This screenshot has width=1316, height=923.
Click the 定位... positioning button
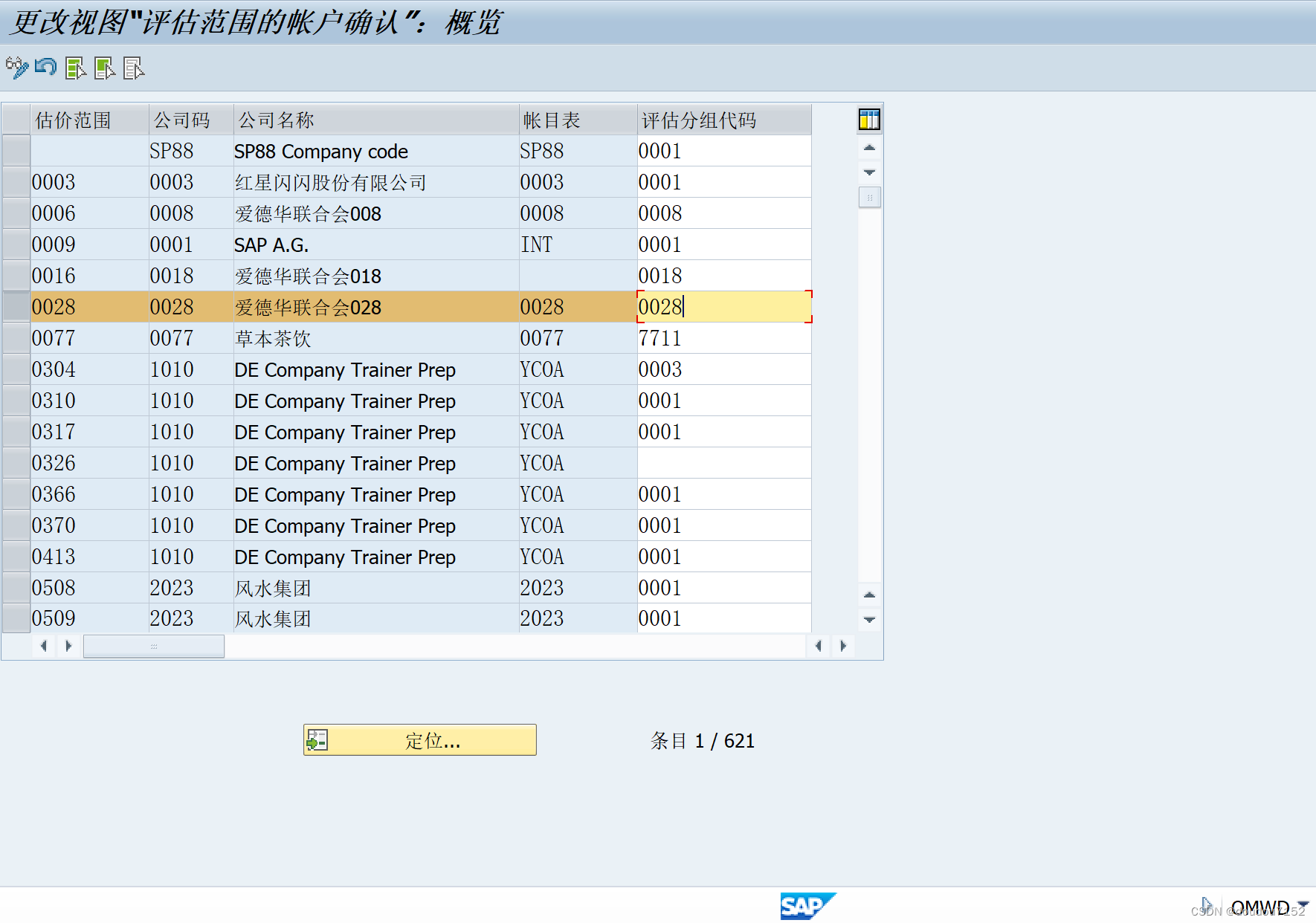pyautogui.click(x=419, y=739)
